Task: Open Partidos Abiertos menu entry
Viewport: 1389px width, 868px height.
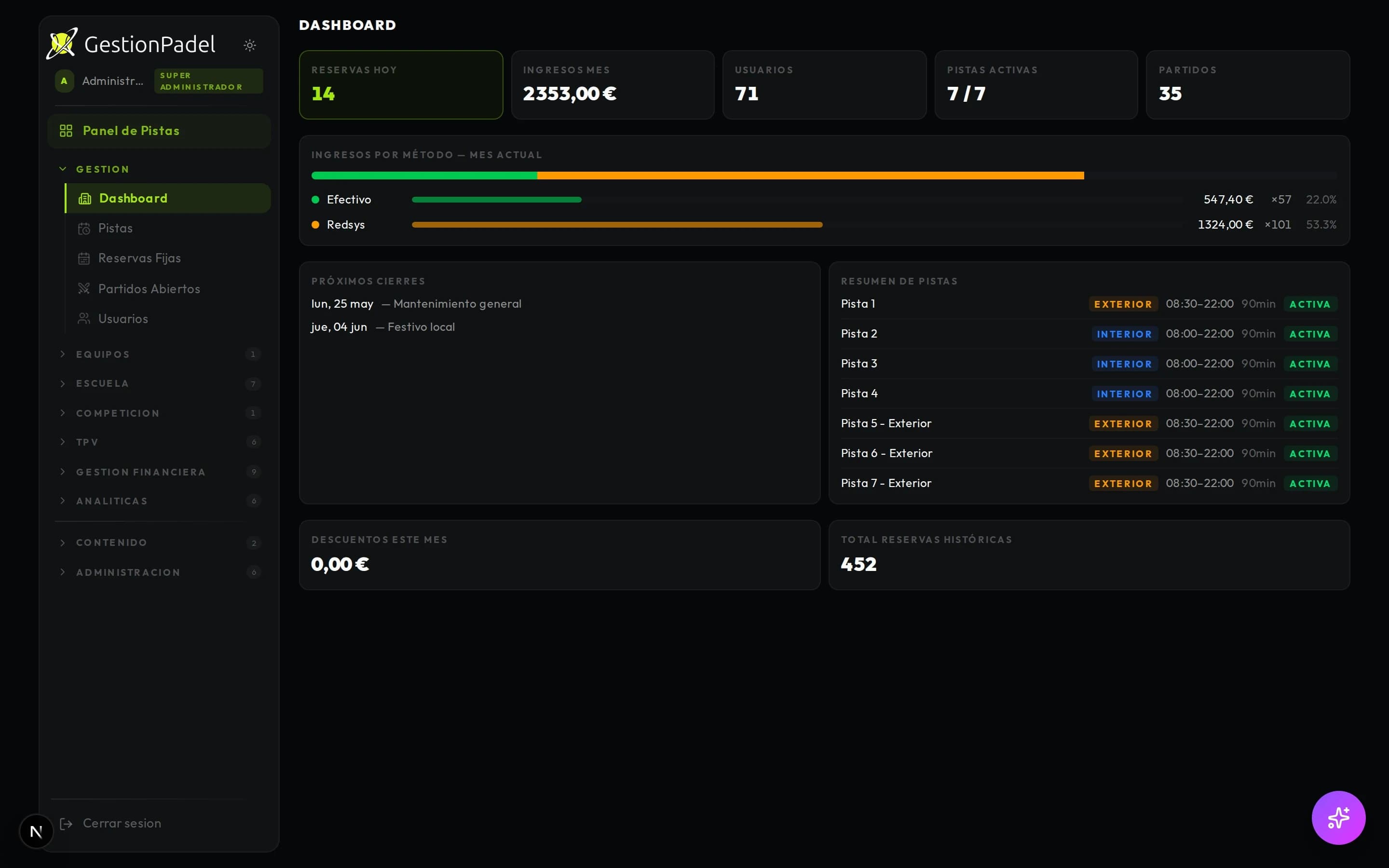Action: click(168, 288)
